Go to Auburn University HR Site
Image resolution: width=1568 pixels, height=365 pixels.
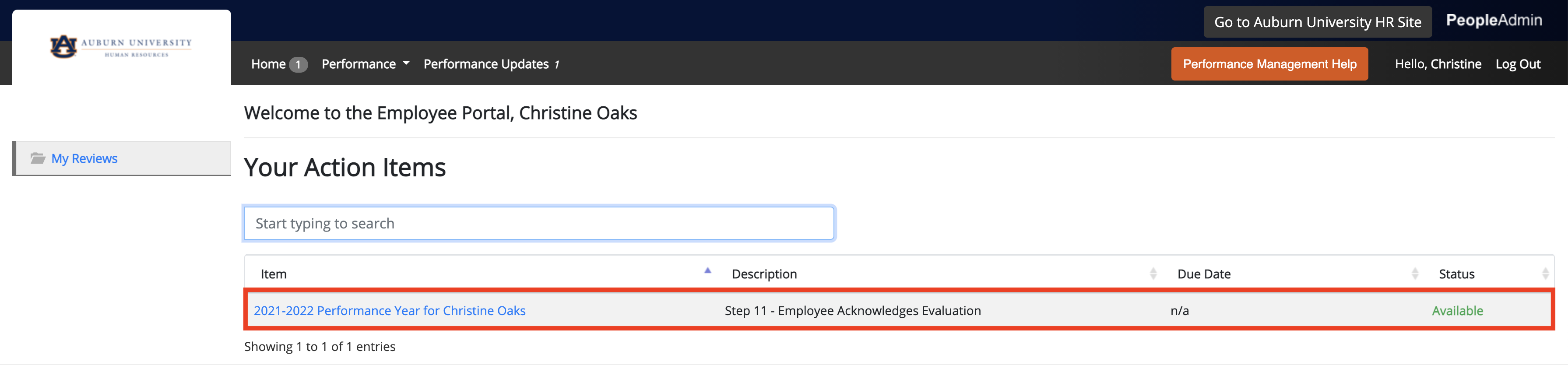tap(1317, 22)
